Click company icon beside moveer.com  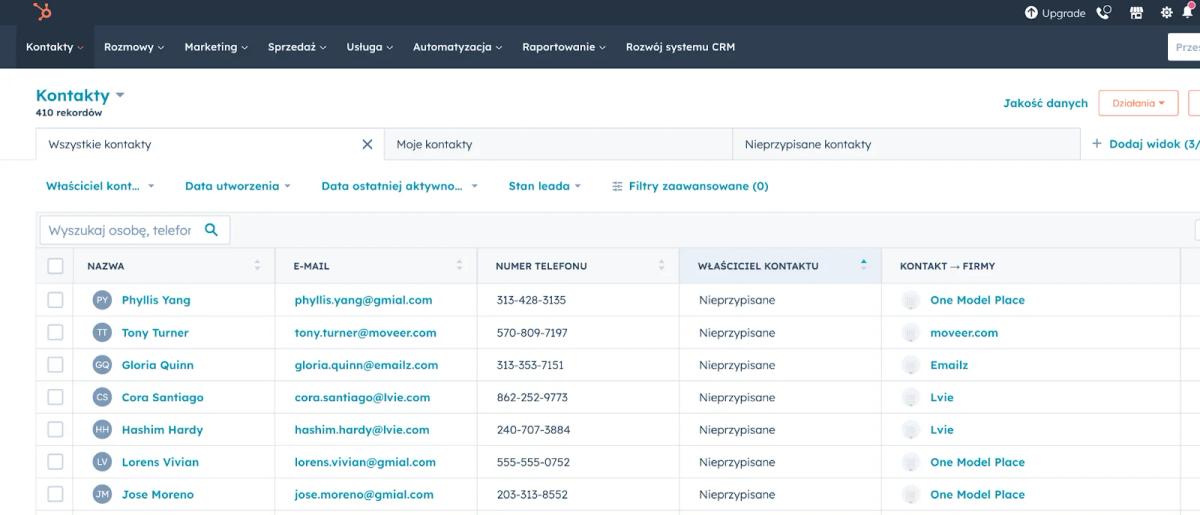point(910,333)
